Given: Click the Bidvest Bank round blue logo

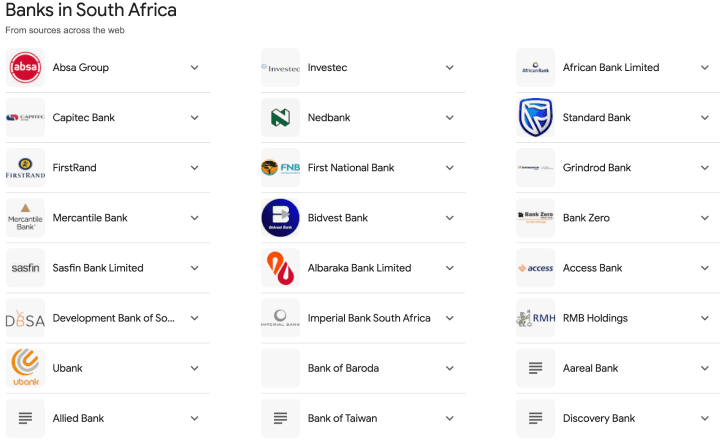Looking at the screenshot, I should pyautogui.click(x=281, y=218).
